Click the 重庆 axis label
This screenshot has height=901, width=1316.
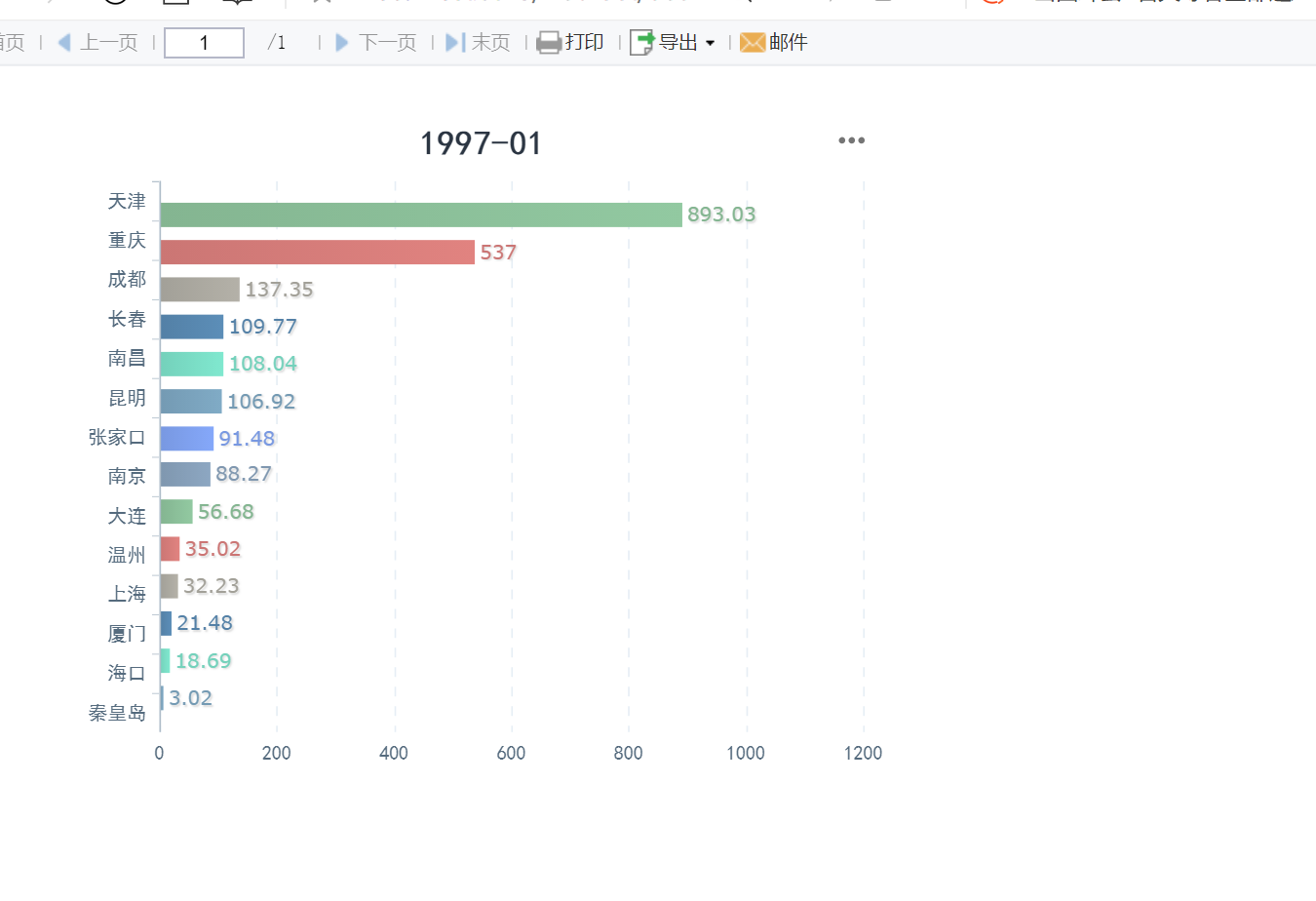[127, 240]
